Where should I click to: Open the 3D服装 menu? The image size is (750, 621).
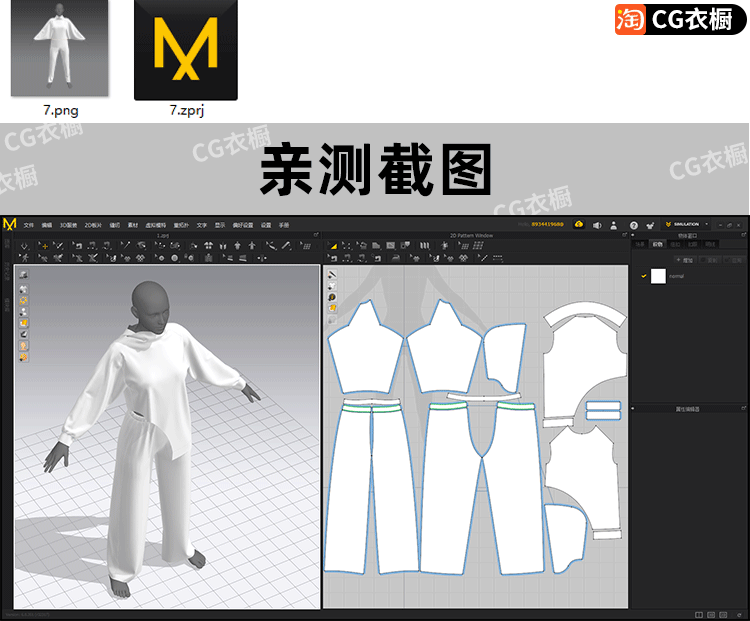[68, 225]
